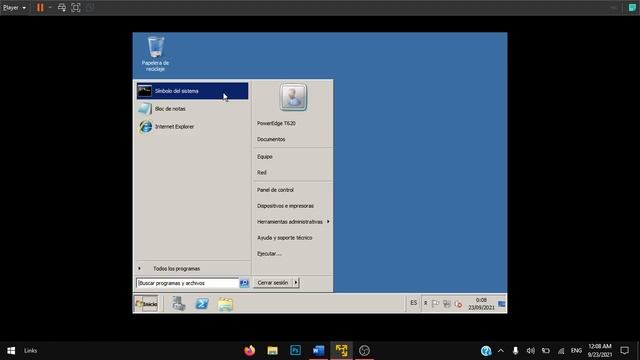Click the Cerrar sesión button
The width and height of the screenshot is (640, 360).
click(x=273, y=282)
